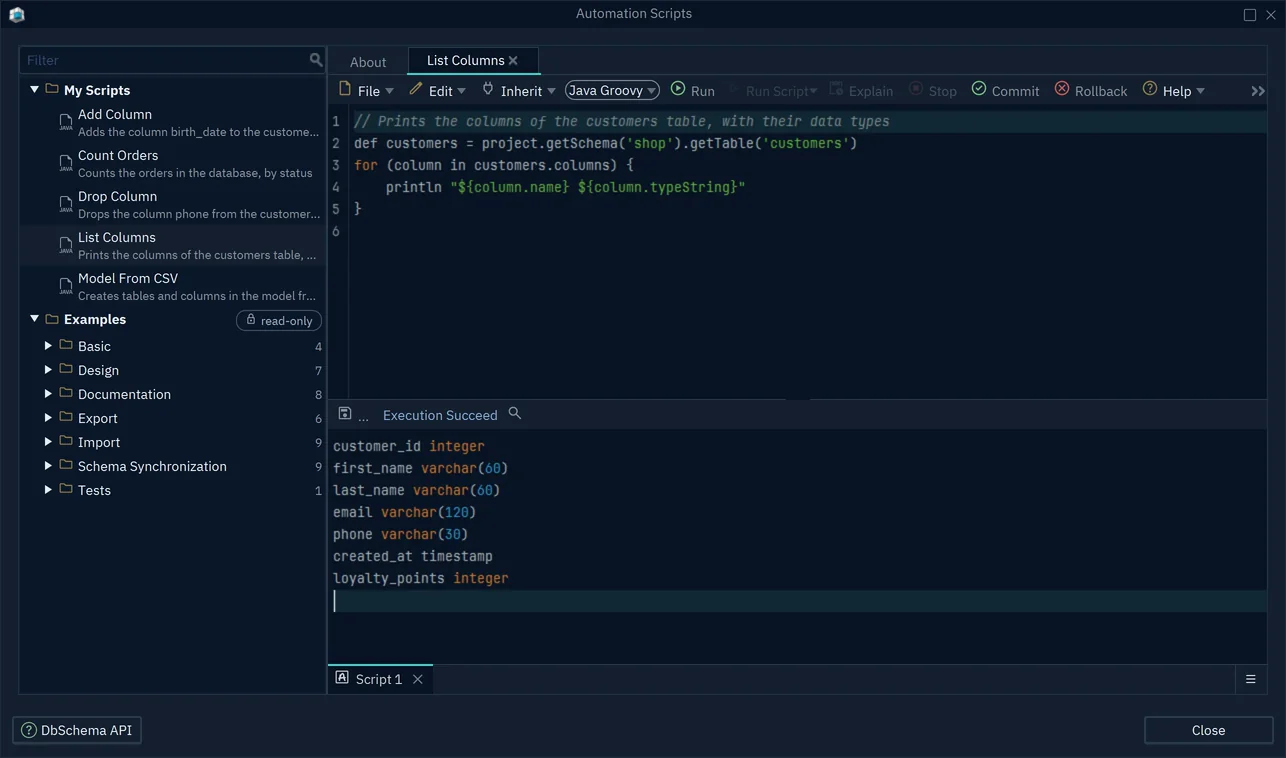
Task: Open the Edit dropdown menu
Action: [438, 90]
